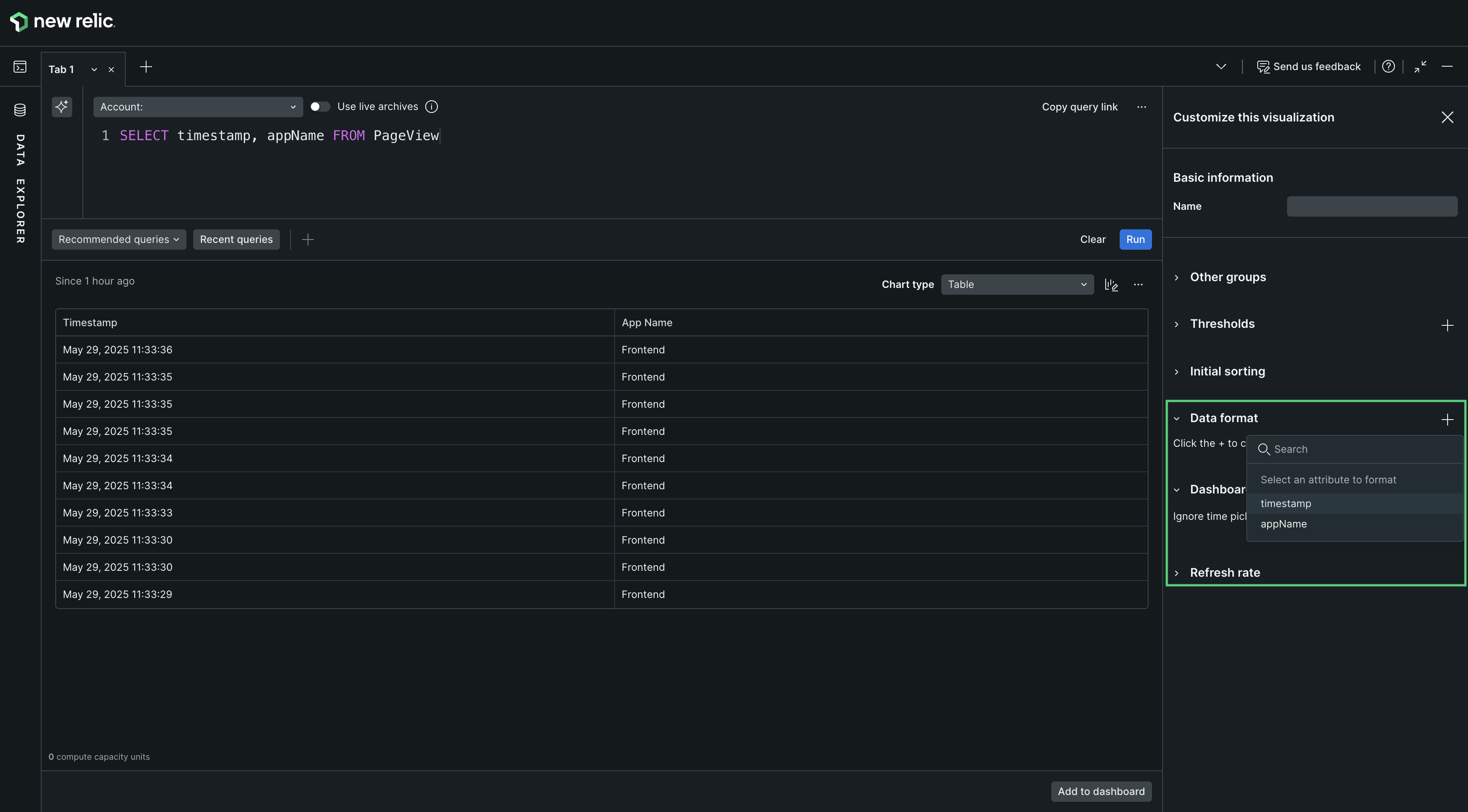Add a new query tab
The height and width of the screenshot is (812, 1468).
[146, 67]
